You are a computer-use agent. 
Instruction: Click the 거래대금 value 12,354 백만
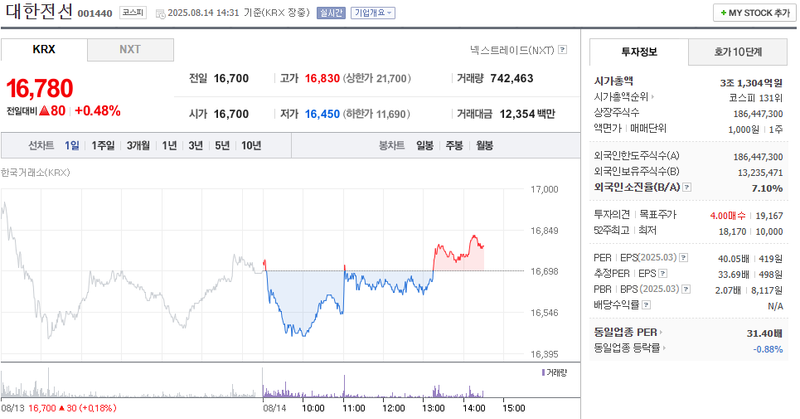pos(527,114)
